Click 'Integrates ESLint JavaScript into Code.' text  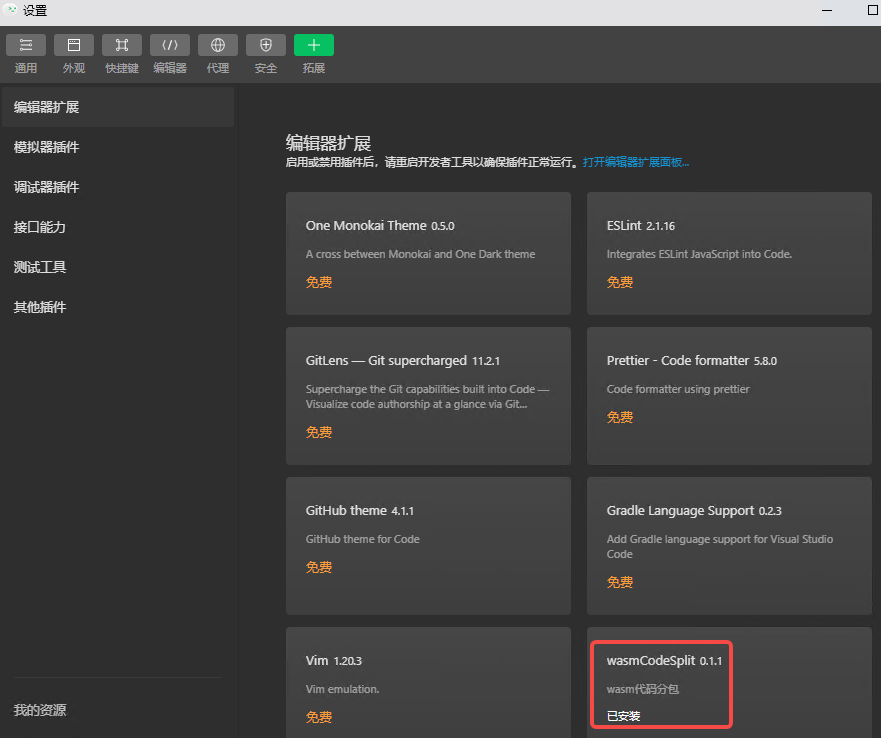tap(700, 254)
